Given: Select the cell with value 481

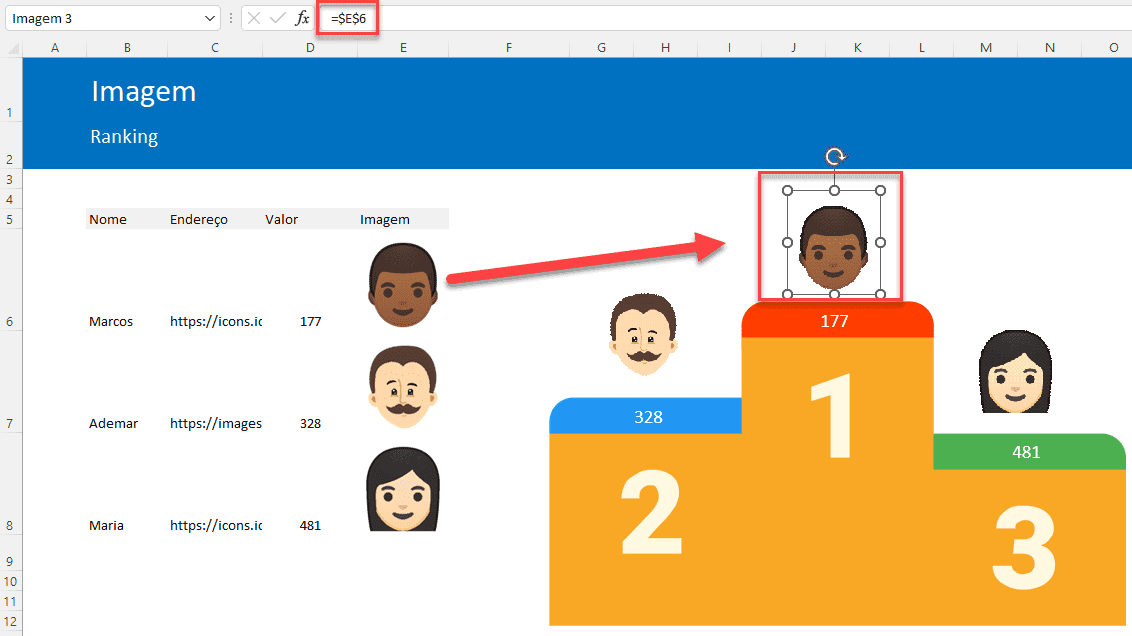Looking at the screenshot, I should pos(310,525).
